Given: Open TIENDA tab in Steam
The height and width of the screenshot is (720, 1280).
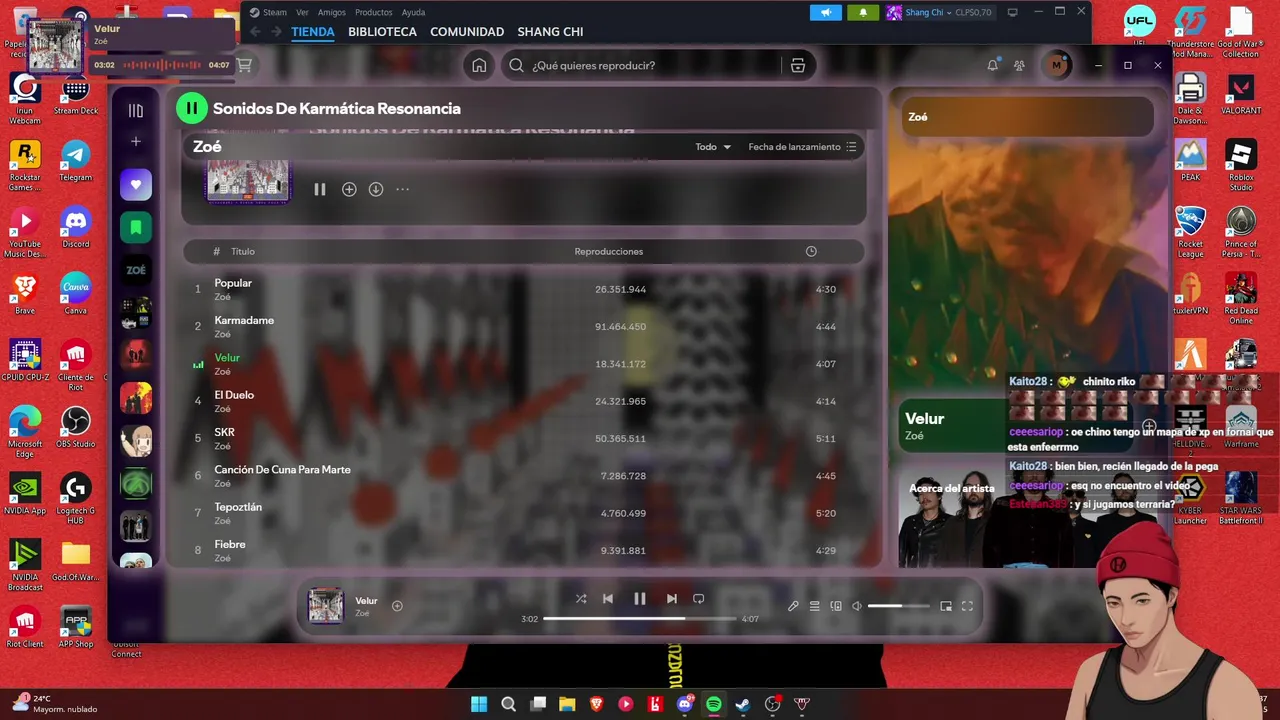Looking at the screenshot, I should (313, 32).
